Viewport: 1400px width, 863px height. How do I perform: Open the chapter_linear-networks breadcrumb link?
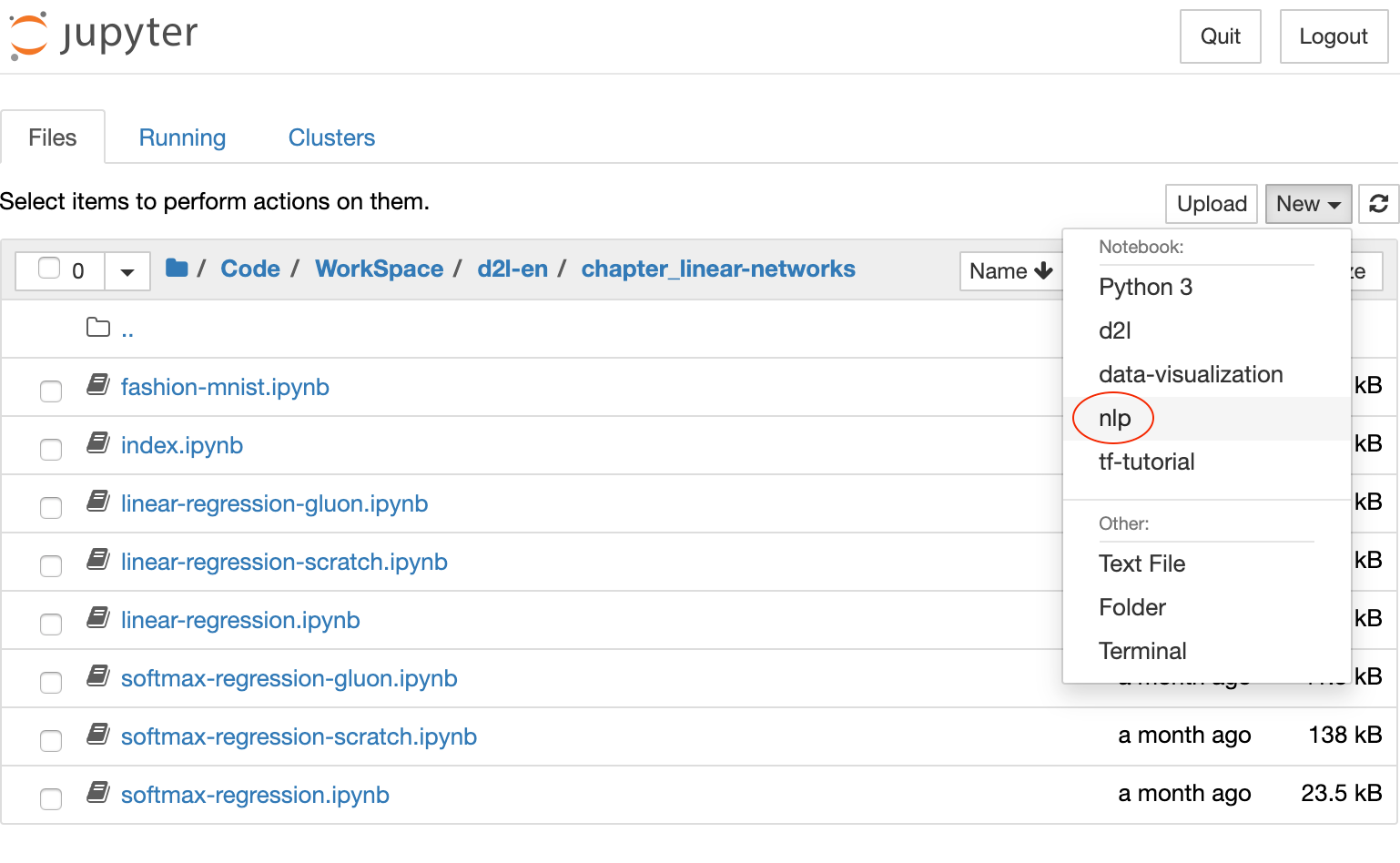pyautogui.click(x=718, y=268)
